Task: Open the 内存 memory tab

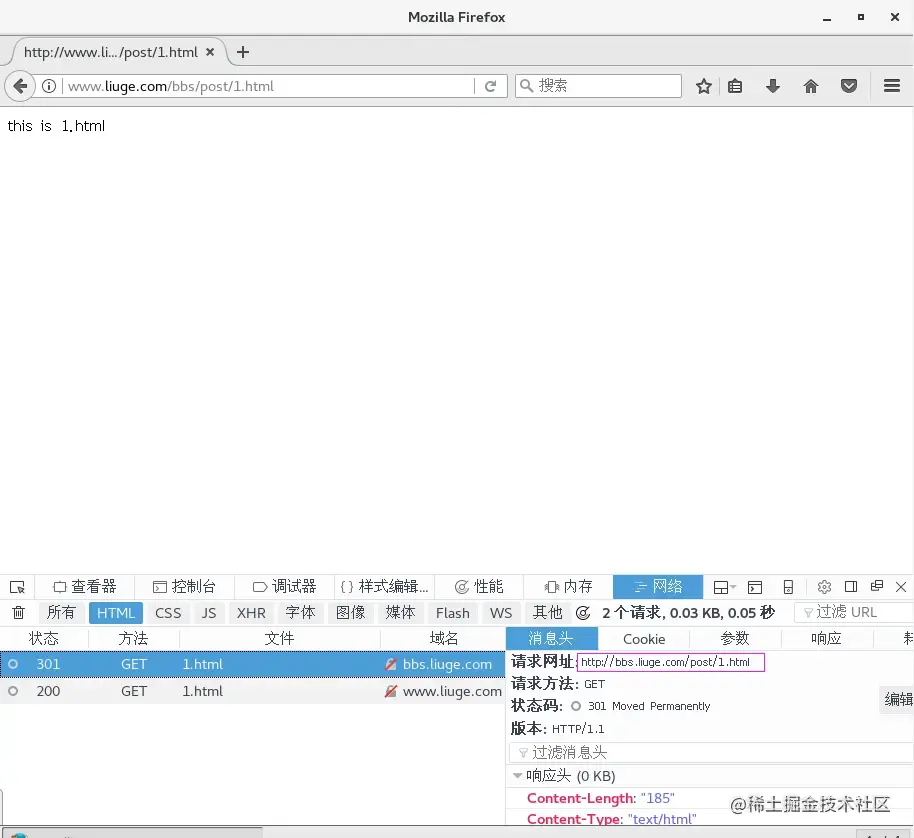Action: click(x=568, y=587)
